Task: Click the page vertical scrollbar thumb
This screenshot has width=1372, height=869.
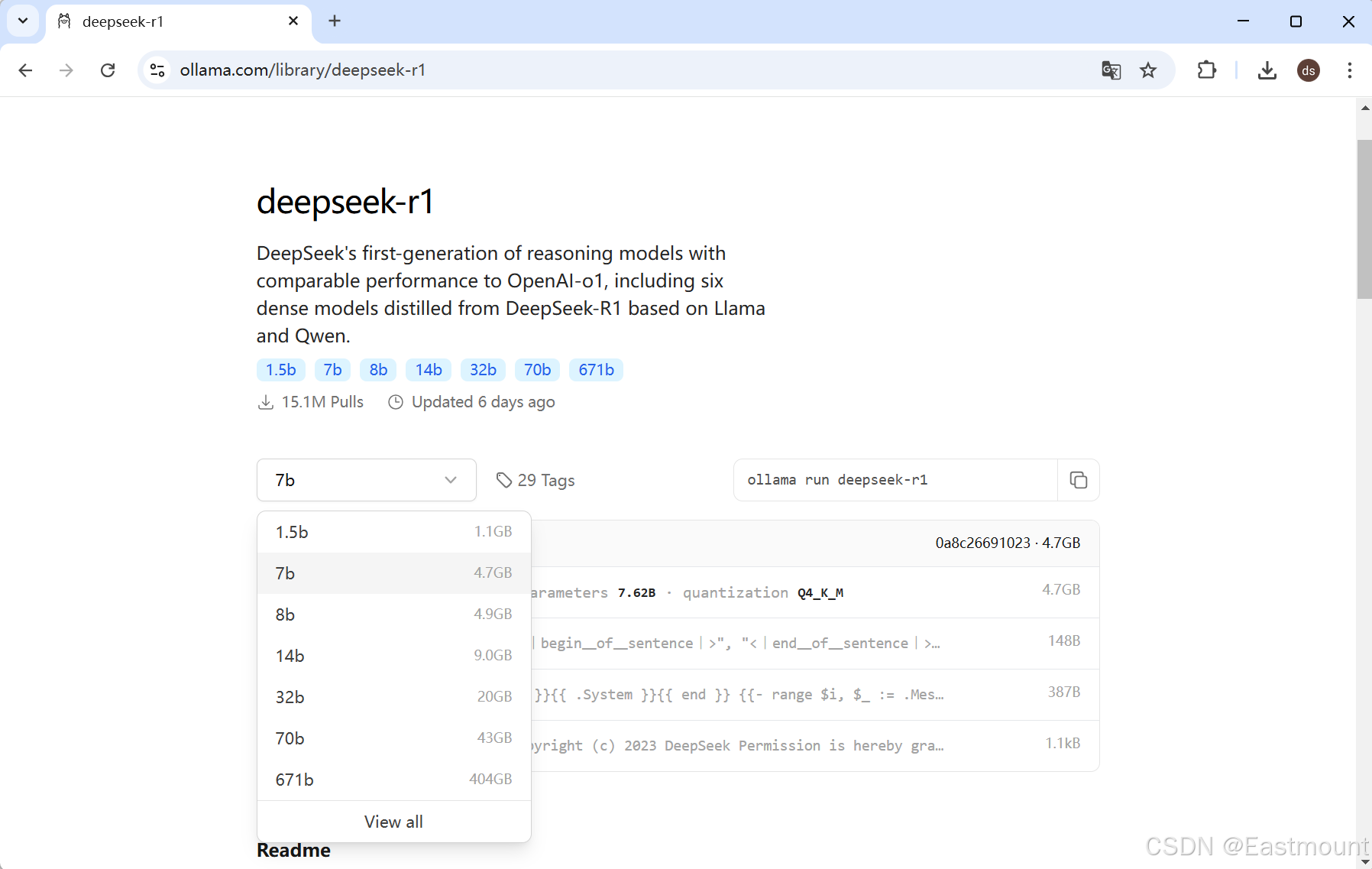Action: 1364,219
